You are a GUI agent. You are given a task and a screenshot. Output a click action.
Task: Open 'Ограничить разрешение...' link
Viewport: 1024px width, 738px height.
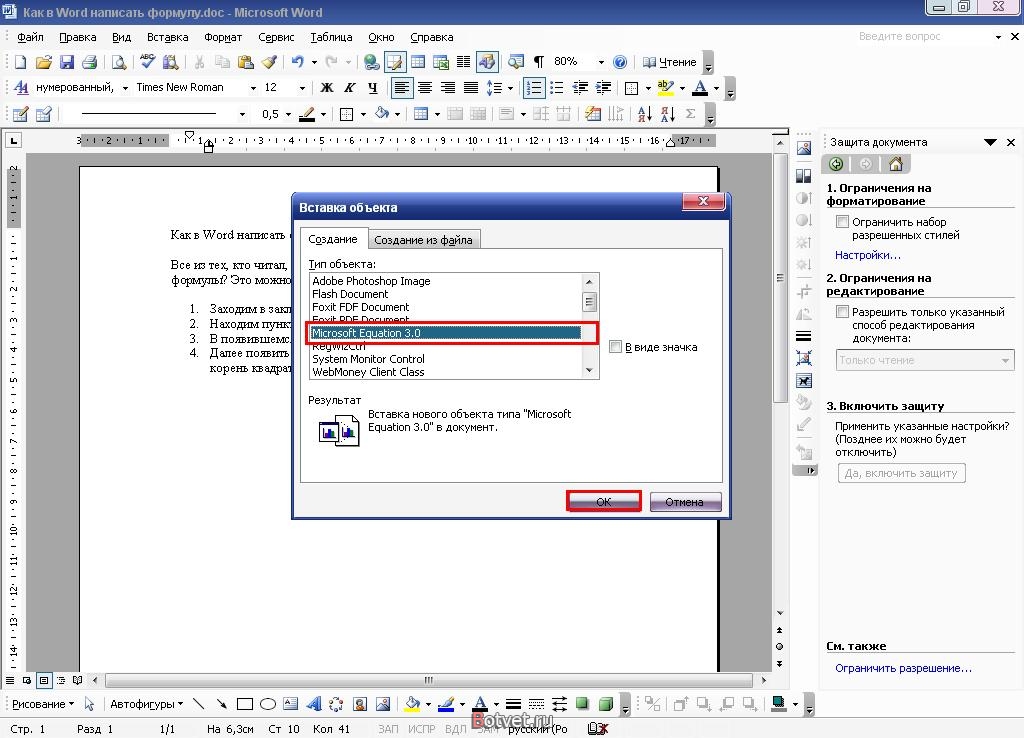[903, 668]
